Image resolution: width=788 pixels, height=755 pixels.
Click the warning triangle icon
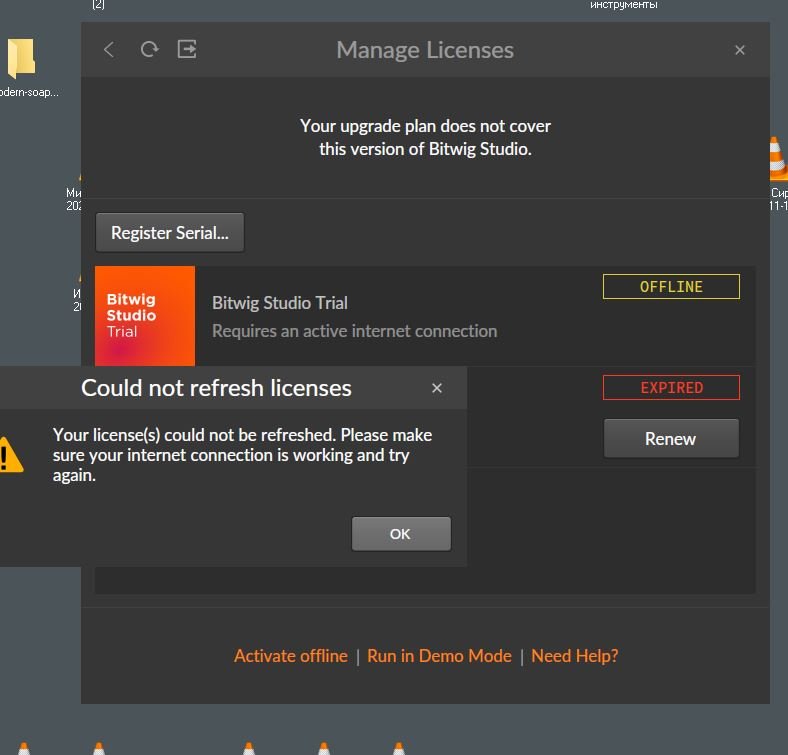tap(11, 455)
